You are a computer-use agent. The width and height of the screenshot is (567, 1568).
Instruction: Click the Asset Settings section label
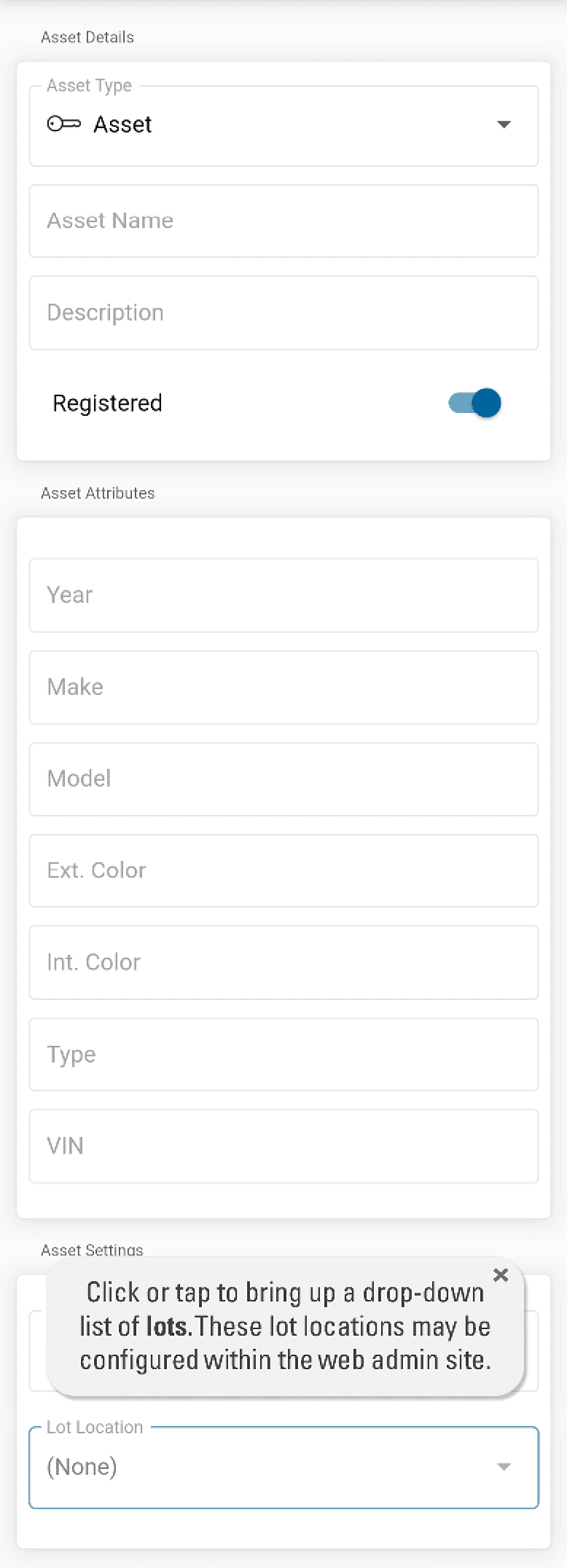(x=92, y=1250)
